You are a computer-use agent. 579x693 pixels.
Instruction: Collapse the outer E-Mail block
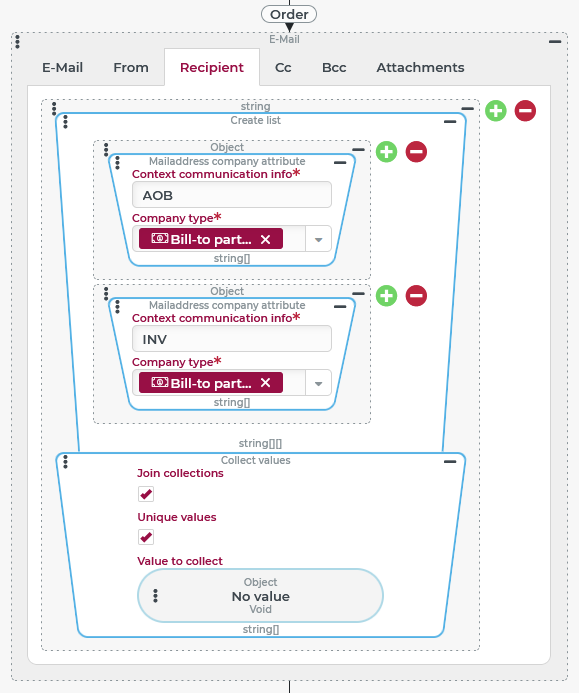click(555, 42)
